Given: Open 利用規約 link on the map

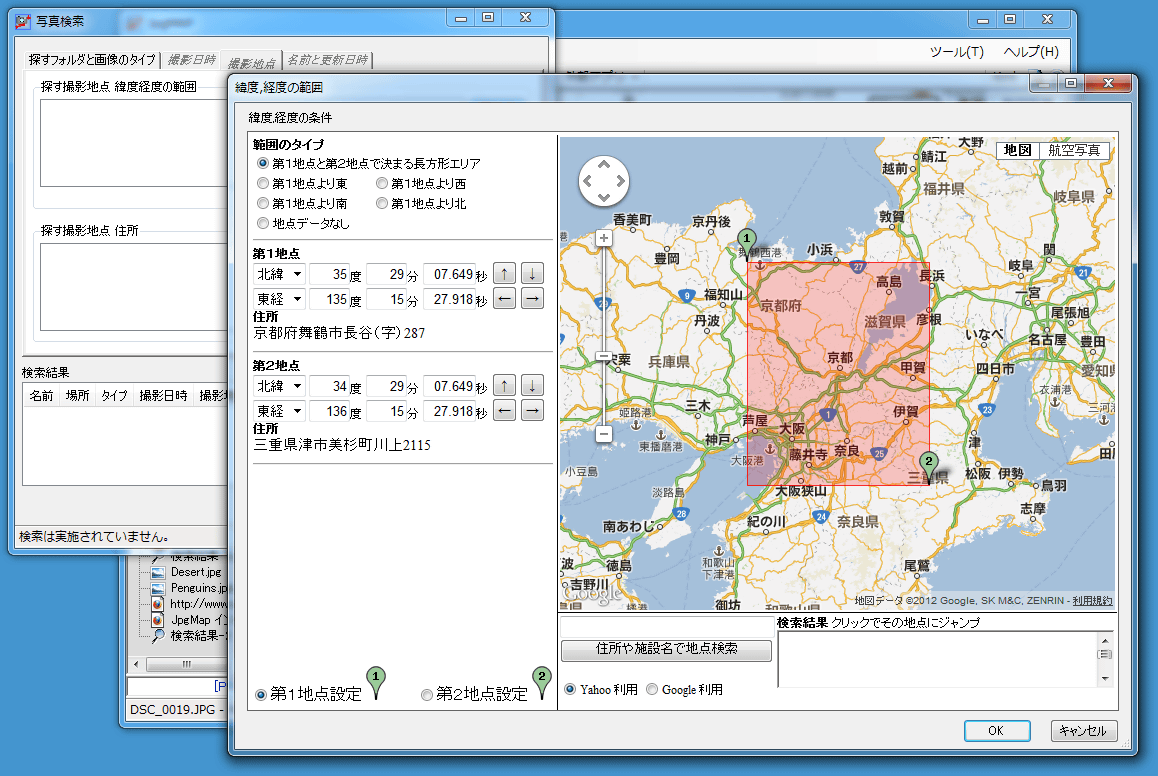Looking at the screenshot, I should coord(1093,600).
